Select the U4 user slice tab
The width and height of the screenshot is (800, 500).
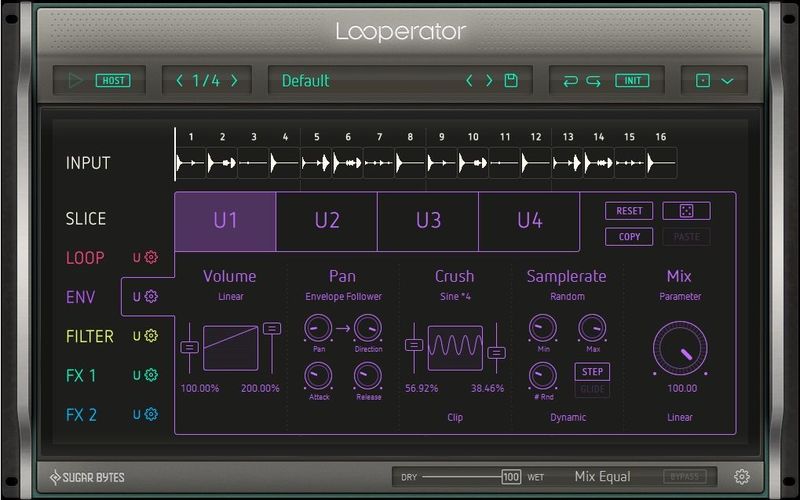tap(529, 221)
